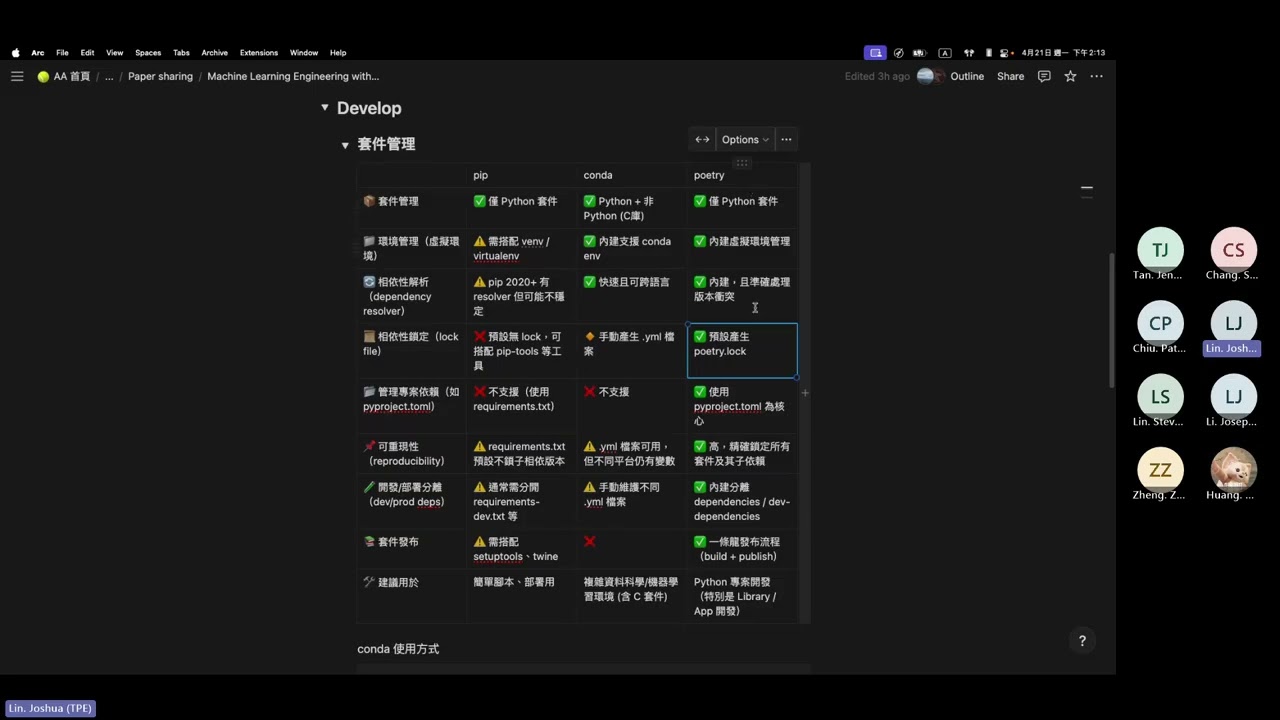Star this page as favorite
The image size is (1280, 720).
click(1070, 76)
